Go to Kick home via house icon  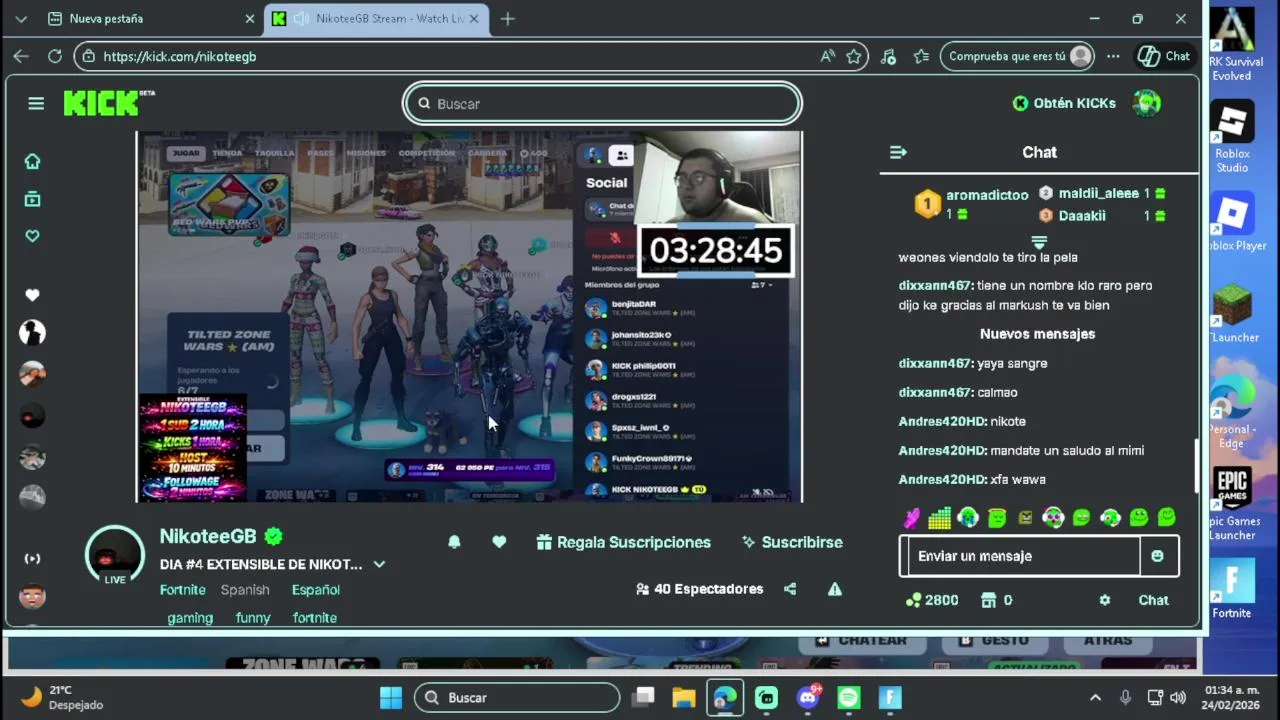[32, 161]
